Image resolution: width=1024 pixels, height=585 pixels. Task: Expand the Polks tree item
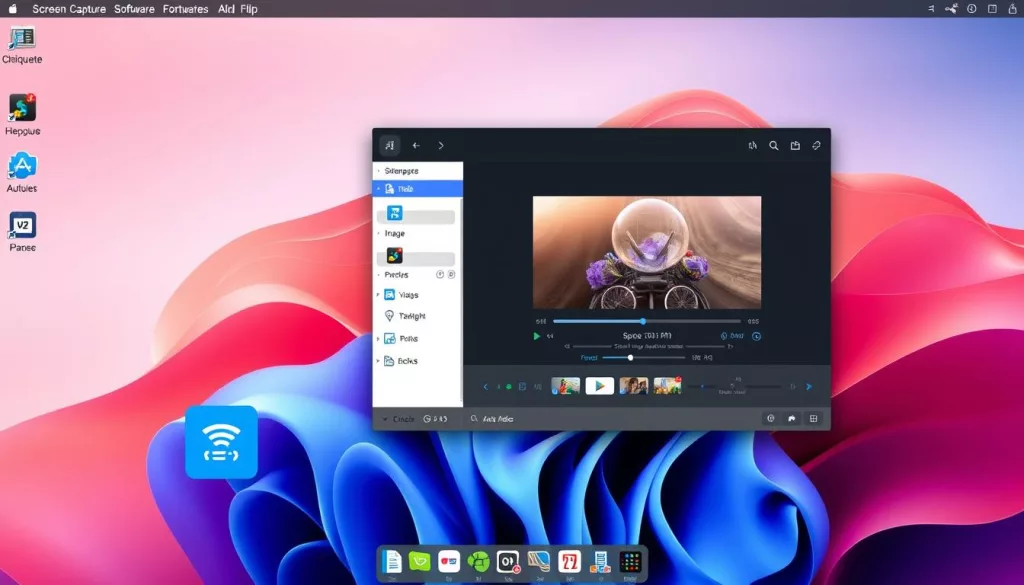pyautogui.click(x=378, y=339)
